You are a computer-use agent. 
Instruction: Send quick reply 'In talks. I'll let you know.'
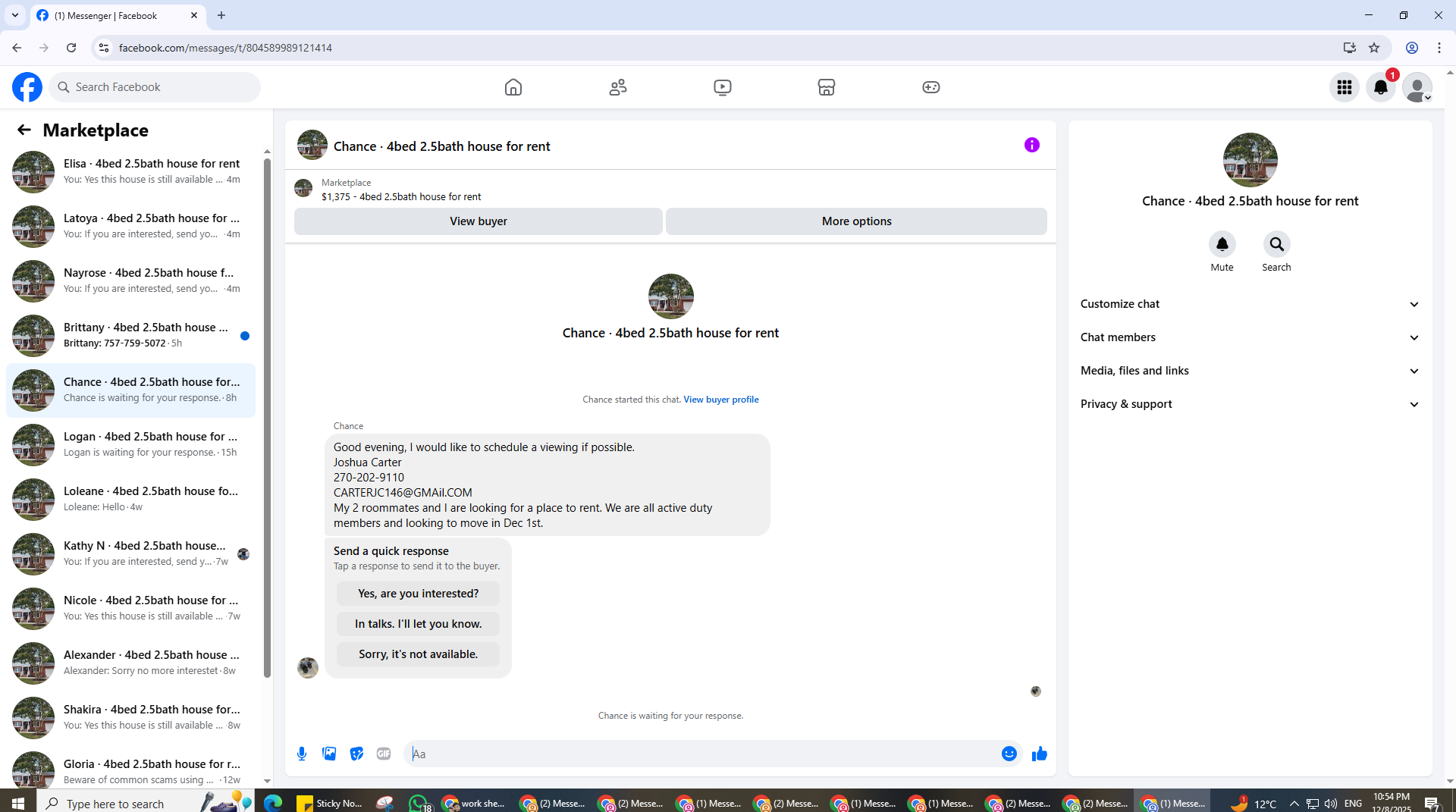point(418,624)
